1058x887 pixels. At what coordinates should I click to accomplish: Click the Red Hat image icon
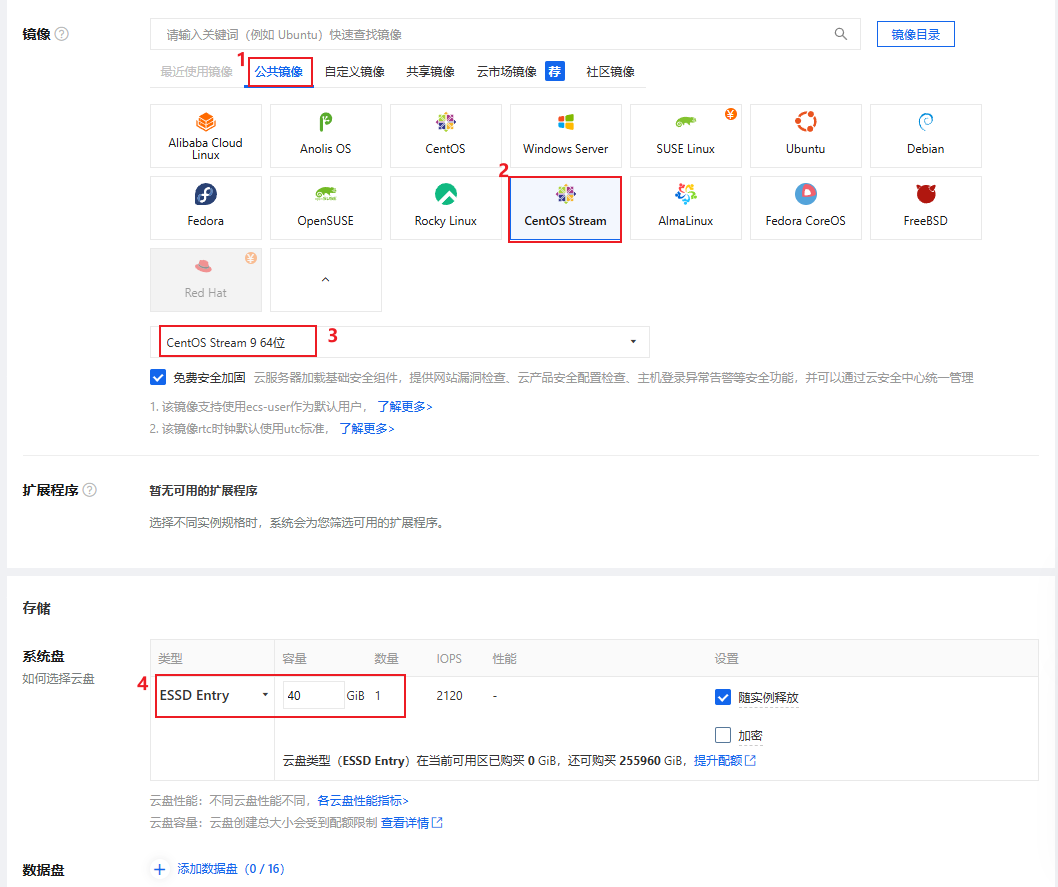coord(204,266)
